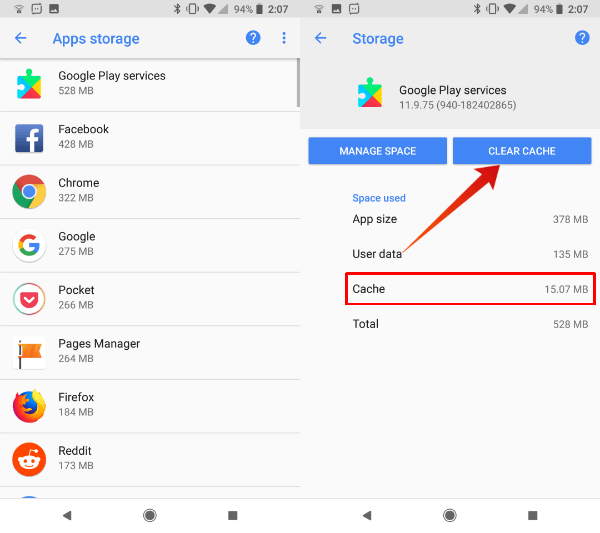Tap the Pages Manager flag icon
Image resolution: width=600 pixels, height=533 pixels.
point(29,352)
